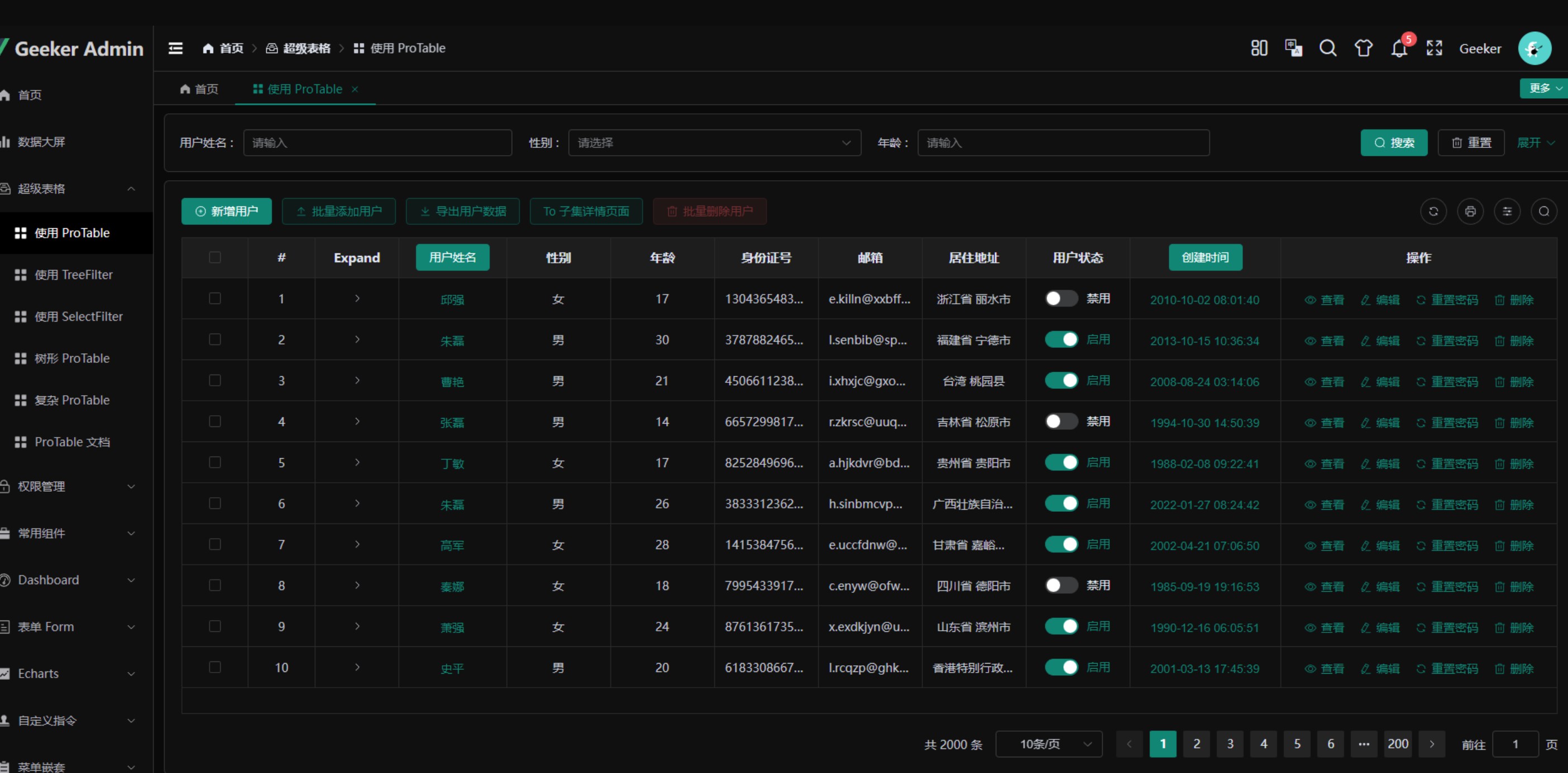Collapse the 超级表格 sidebar group

pyautogui.click(x=76, y=189)
